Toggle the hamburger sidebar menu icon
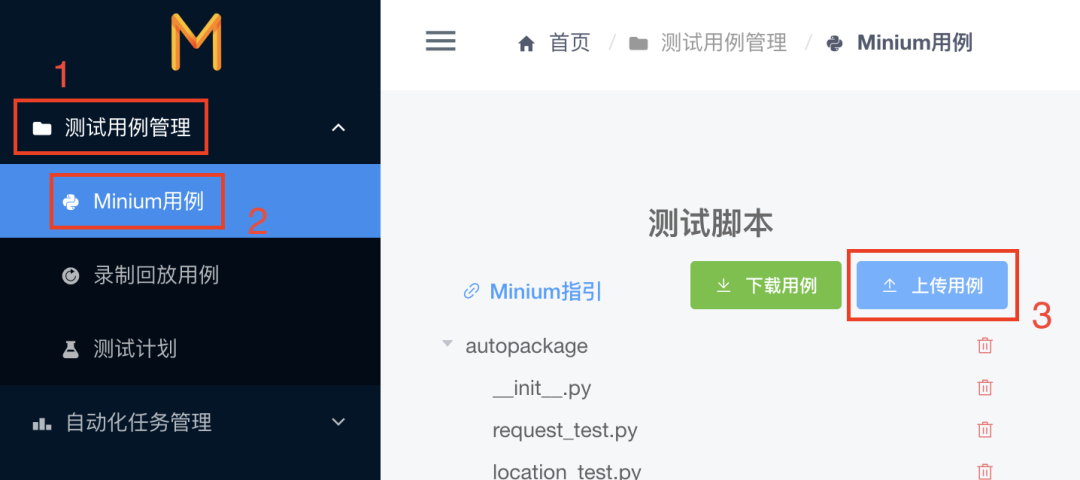 click(441, 41)
